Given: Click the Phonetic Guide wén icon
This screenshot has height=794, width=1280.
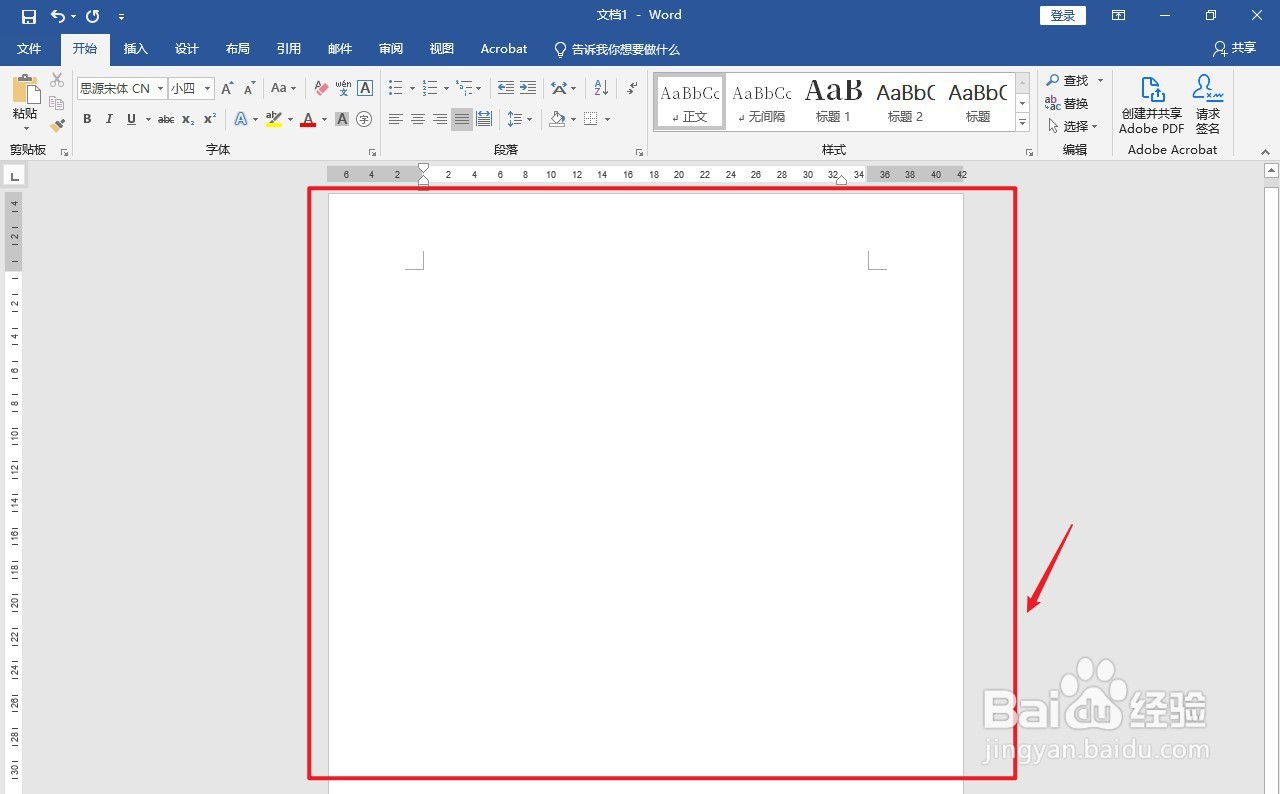Looking at the screenshot, I should coord(343,88).
